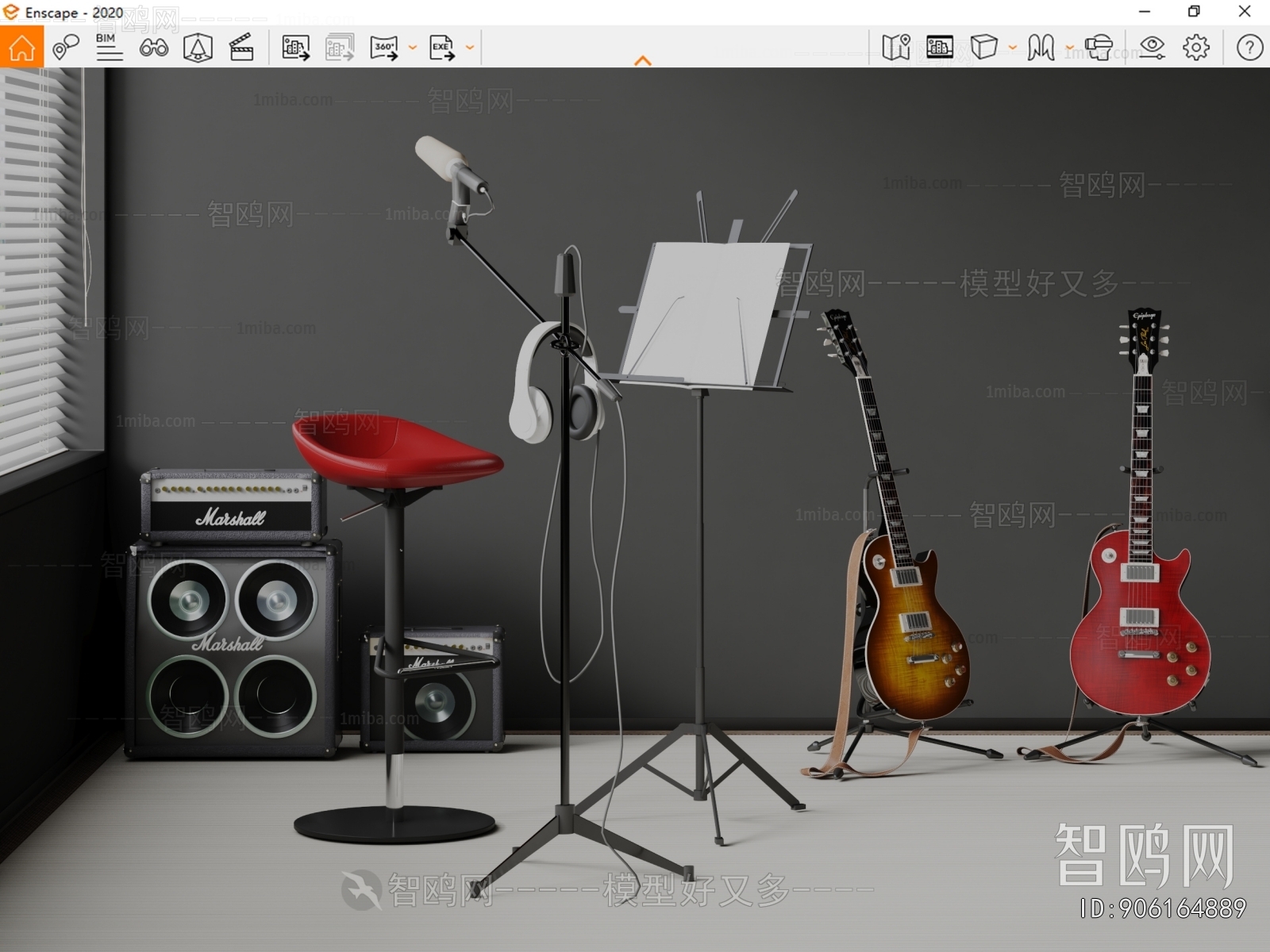Click the Batch Rendering icon
Image resolution: width=1270 pixels, height=952 pixels.
(340, 48)
